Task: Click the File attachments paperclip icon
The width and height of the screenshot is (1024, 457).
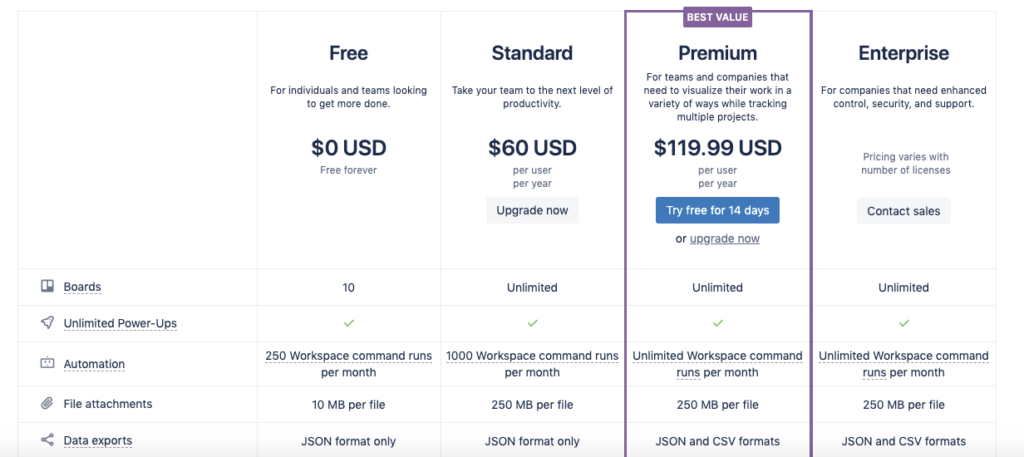Action: coord(47,403)
